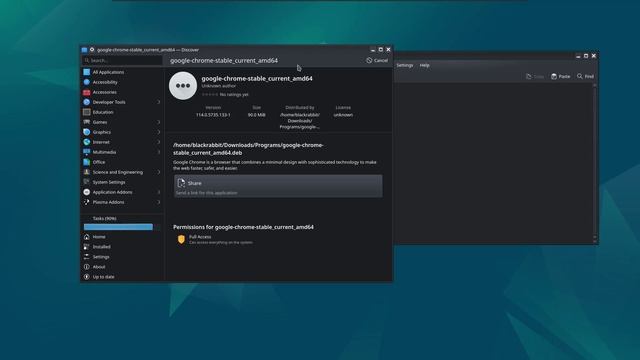Expand the Multimedia subcategories arrow

(159, 152)
